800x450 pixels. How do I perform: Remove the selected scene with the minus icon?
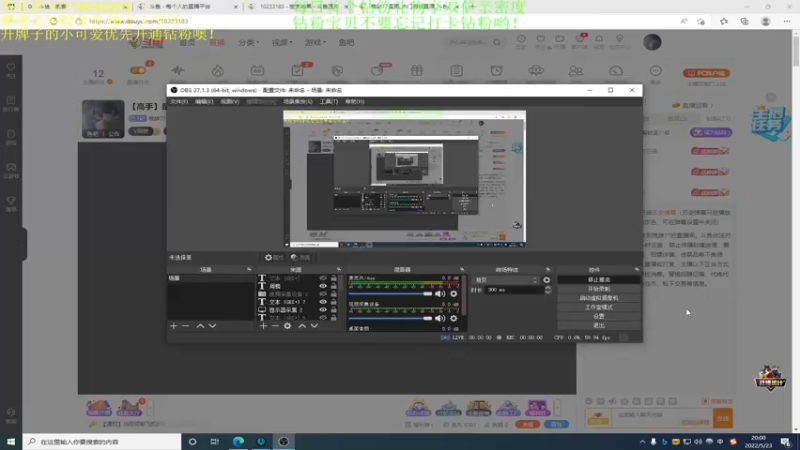pyautogui.click(x=186, y=326)
